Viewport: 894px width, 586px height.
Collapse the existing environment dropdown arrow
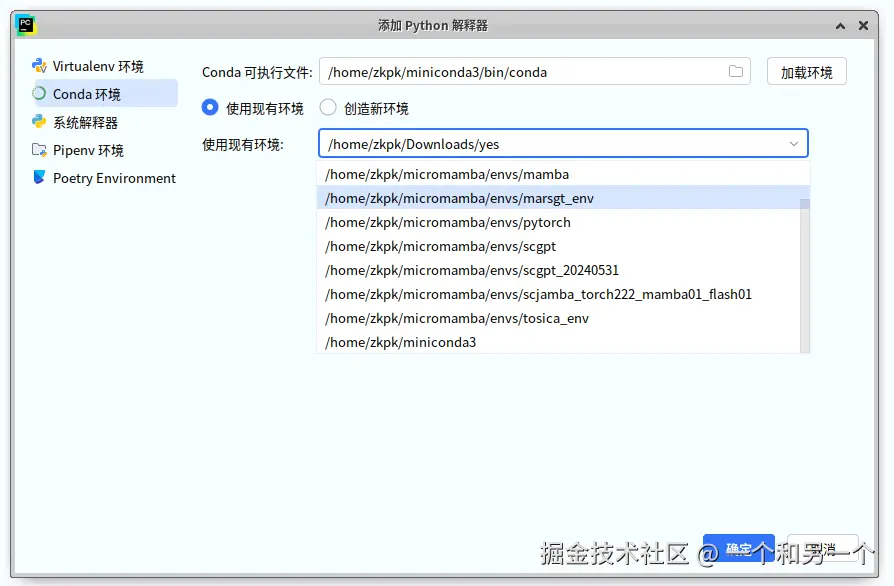(x=794, y=144)
